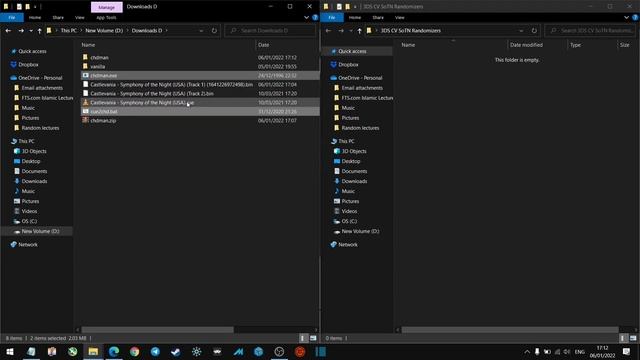
Task: Open Home tab in Downloads D window
Action: pos(35,18)
